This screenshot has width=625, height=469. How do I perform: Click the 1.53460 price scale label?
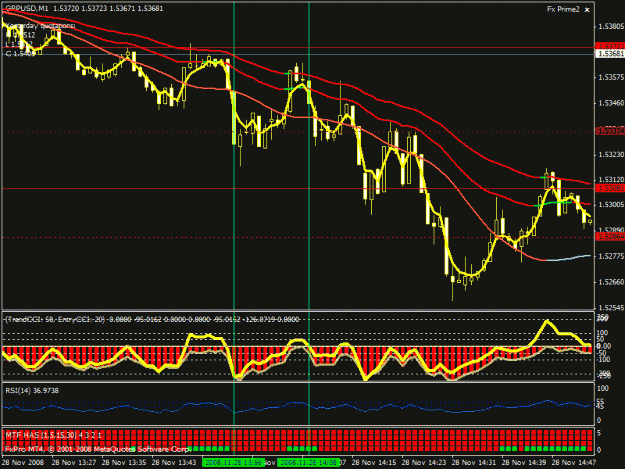click(x=611, y=103)
